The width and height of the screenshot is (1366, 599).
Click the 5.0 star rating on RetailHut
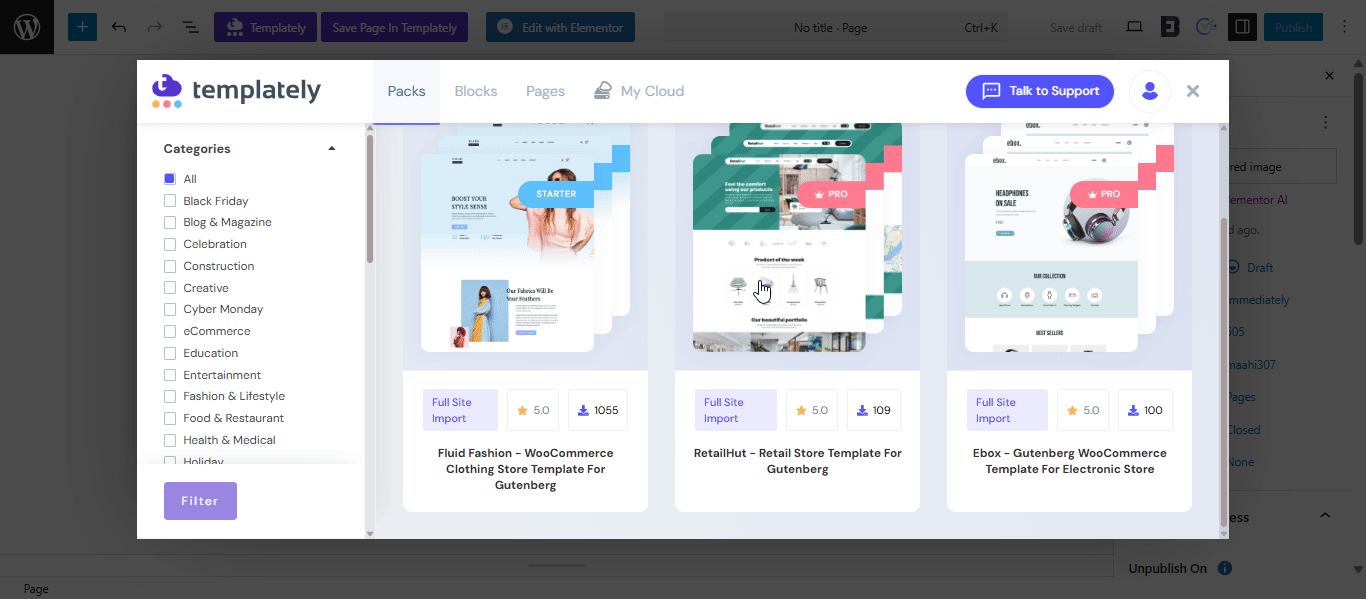click(x=811, y=410)
